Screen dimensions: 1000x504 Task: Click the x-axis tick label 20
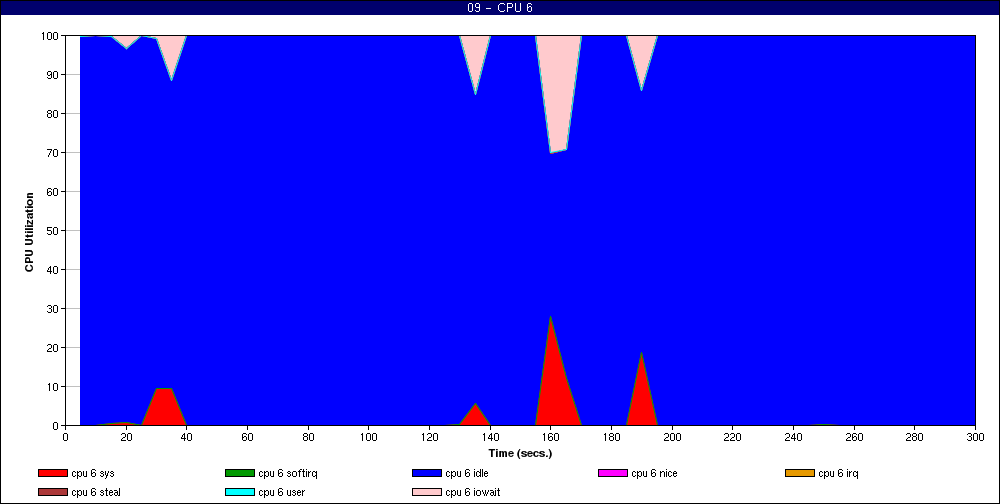[x=126, y=437]
